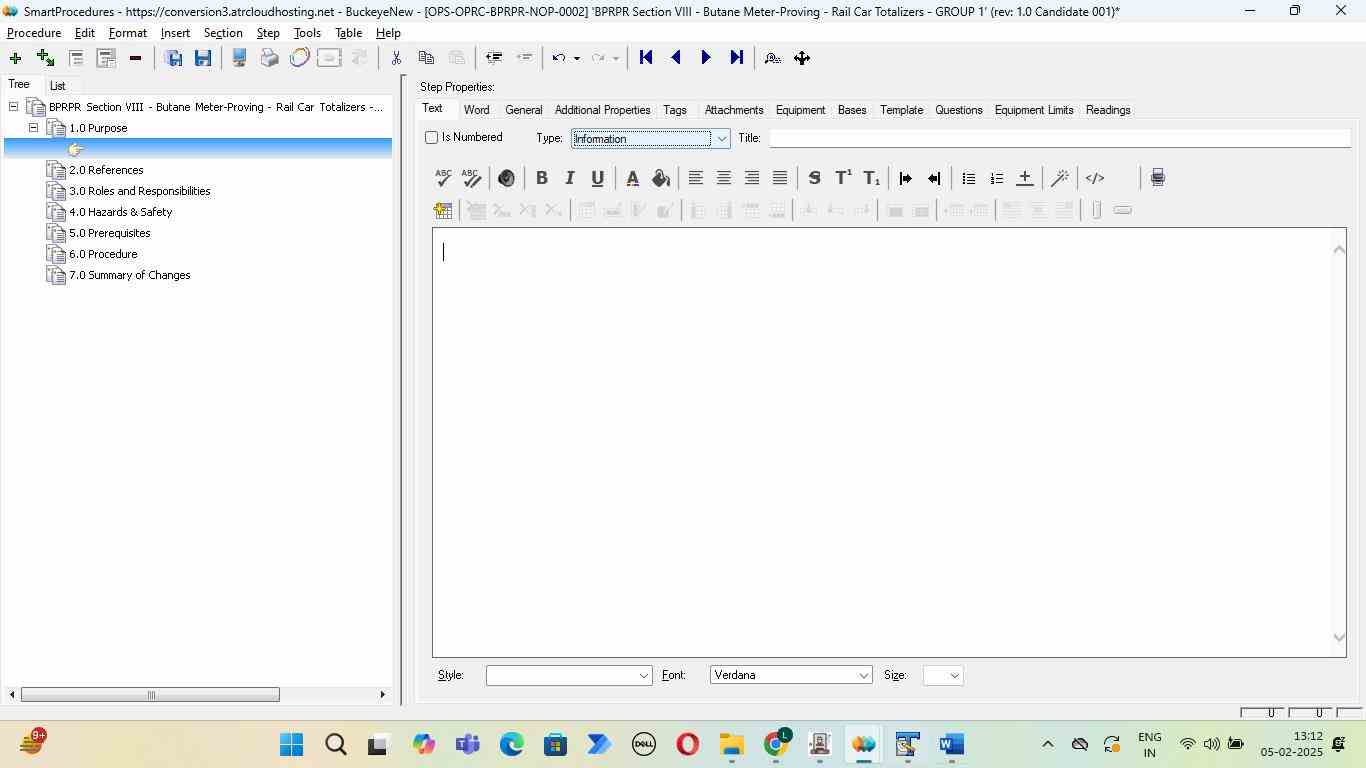Switch to the Additional Properties tab
The height and width of the screenshot is (768, 1366).
click(x=602, y=110)
